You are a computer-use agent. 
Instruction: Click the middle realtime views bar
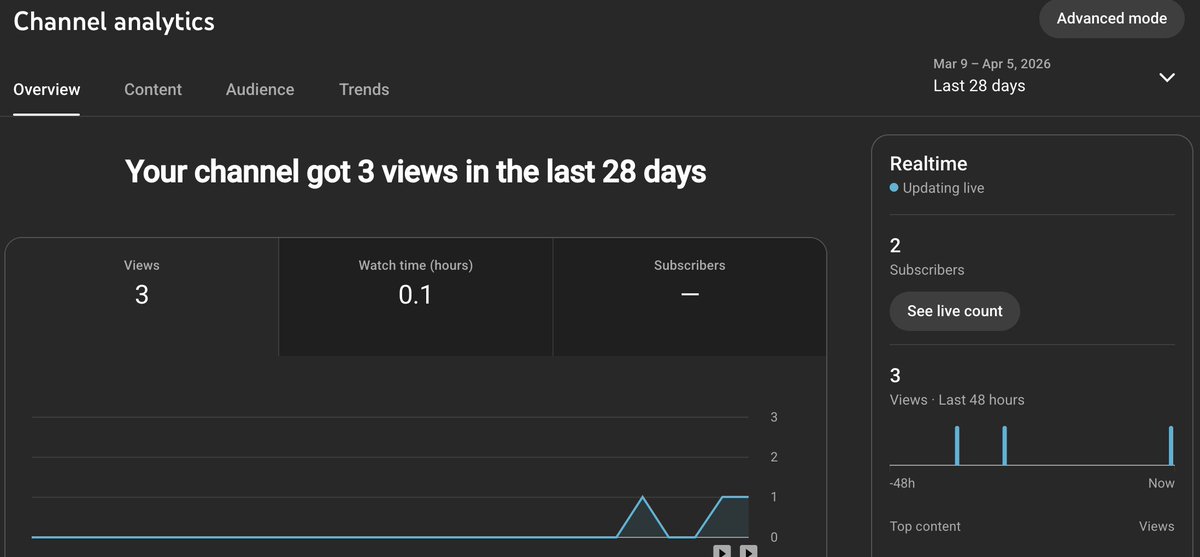tap(1004, 446)
